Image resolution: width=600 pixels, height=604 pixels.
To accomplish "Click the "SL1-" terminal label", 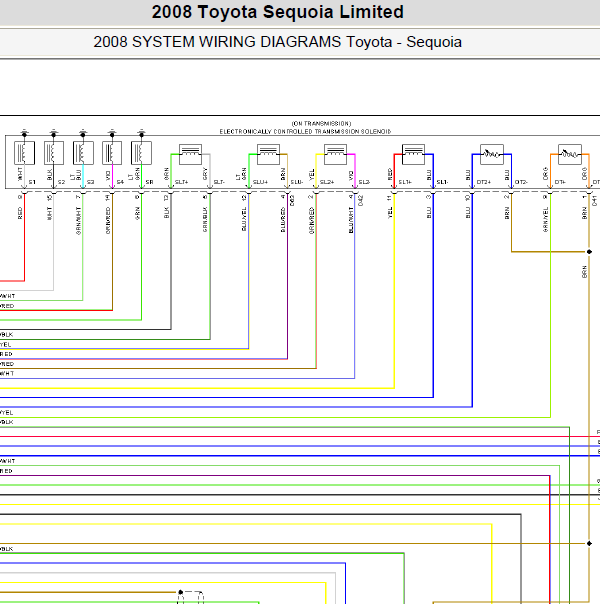I will coord(442,182).
